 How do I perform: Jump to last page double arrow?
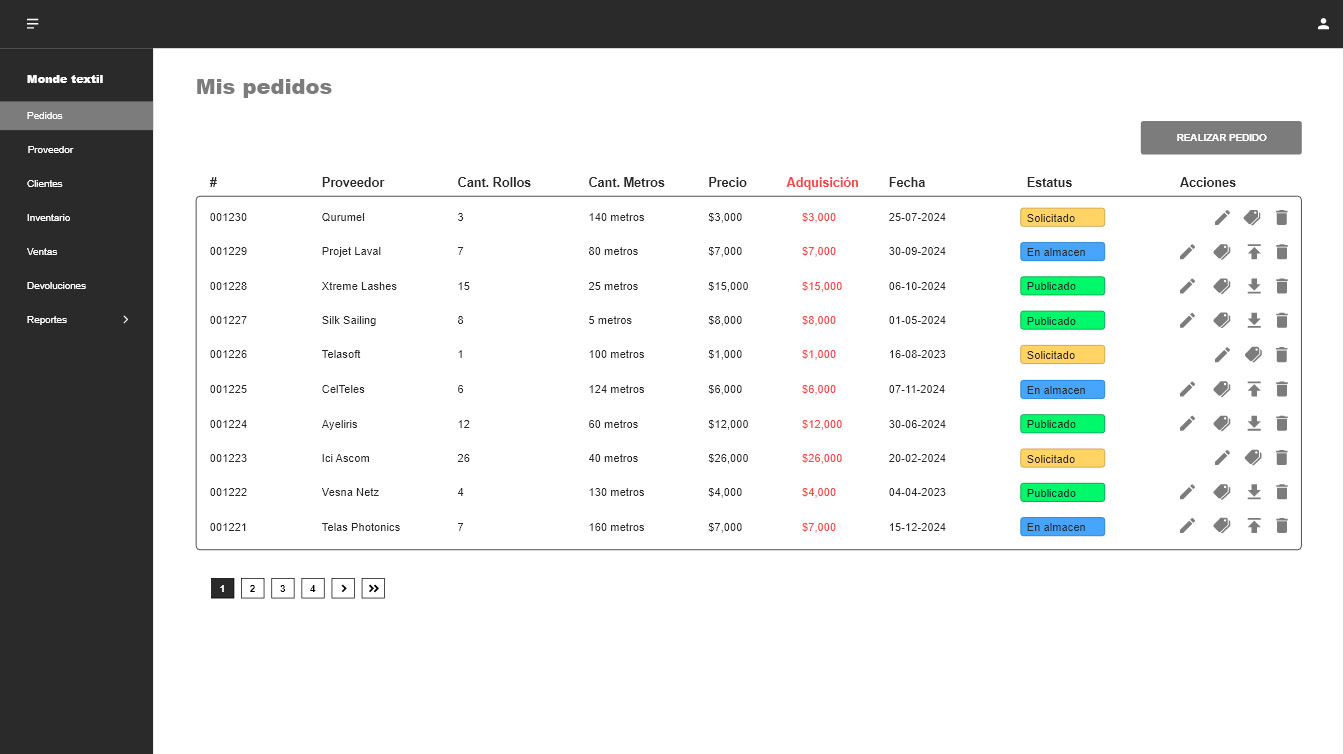373,588
